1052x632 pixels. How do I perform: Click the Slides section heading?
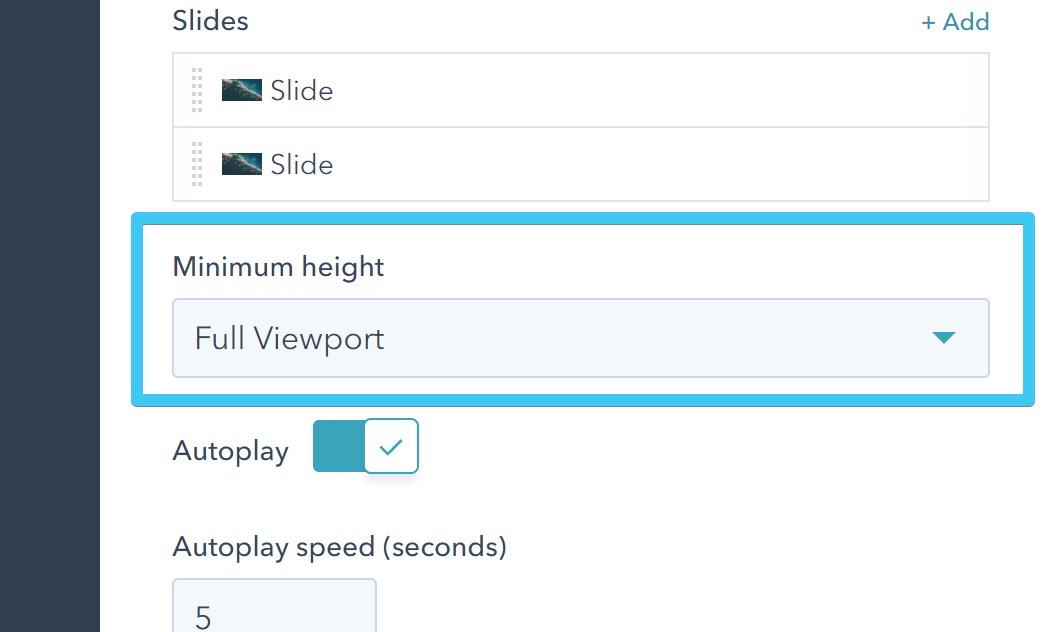[210, 21]
